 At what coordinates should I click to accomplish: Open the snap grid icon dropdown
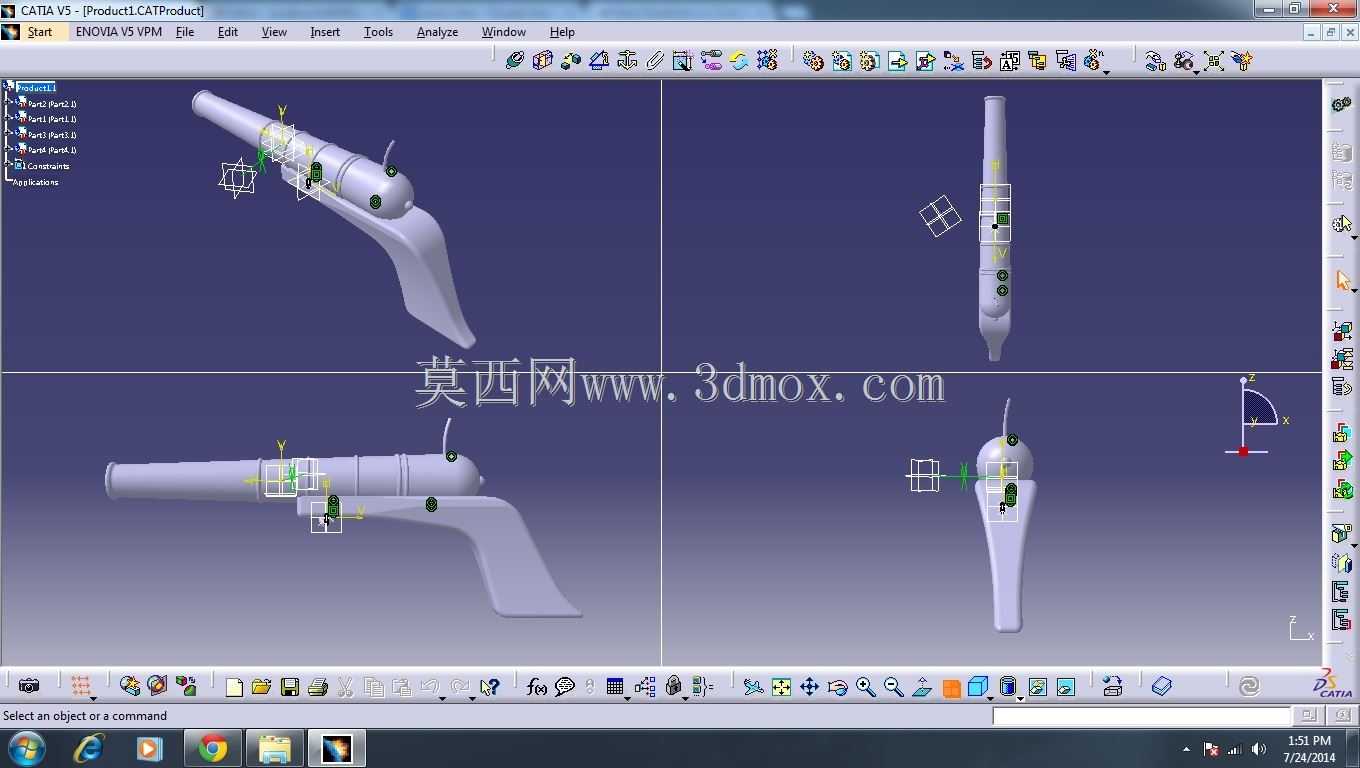94,698
